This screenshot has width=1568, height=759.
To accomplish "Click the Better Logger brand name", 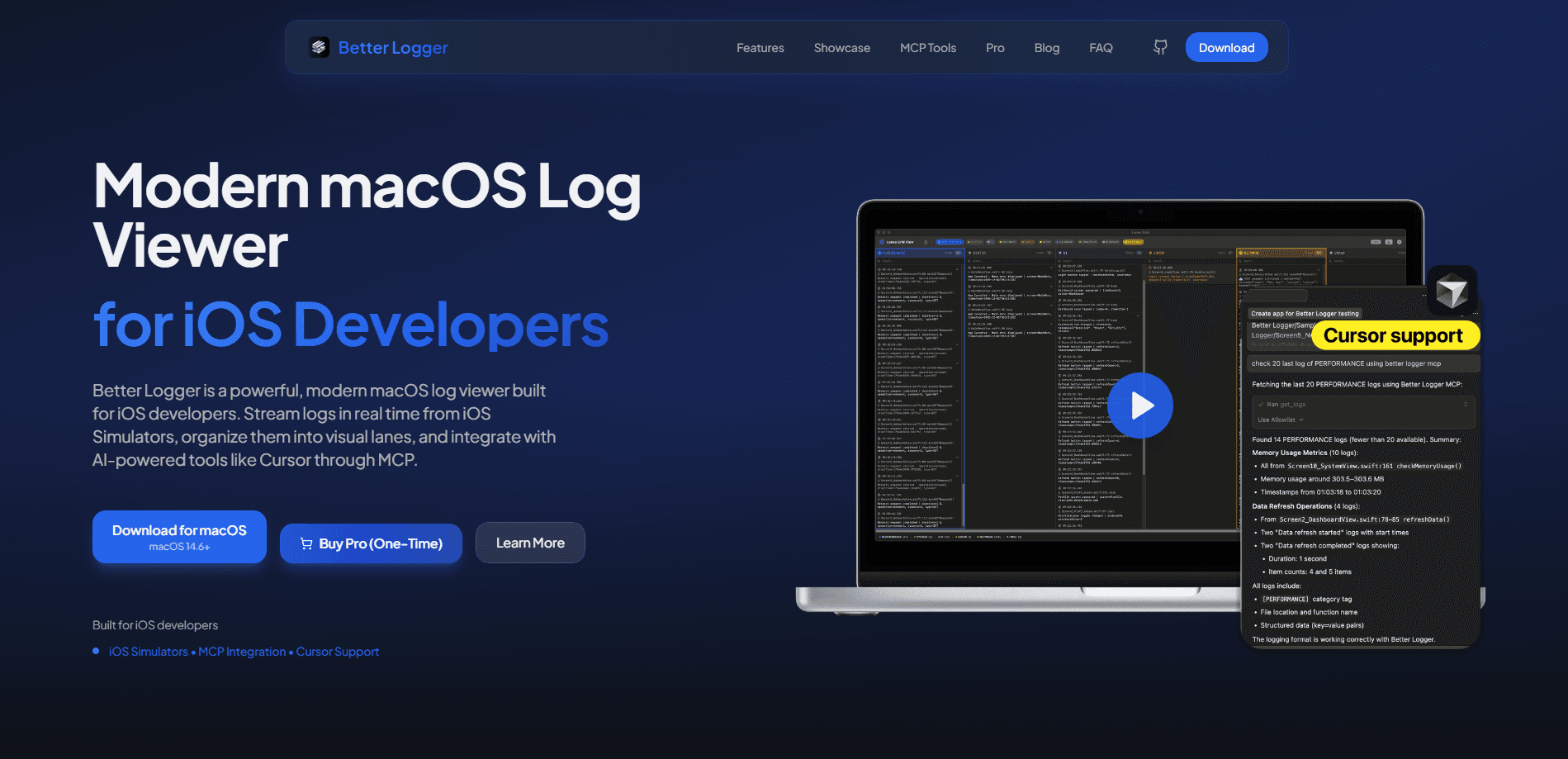I will (393, 48).
